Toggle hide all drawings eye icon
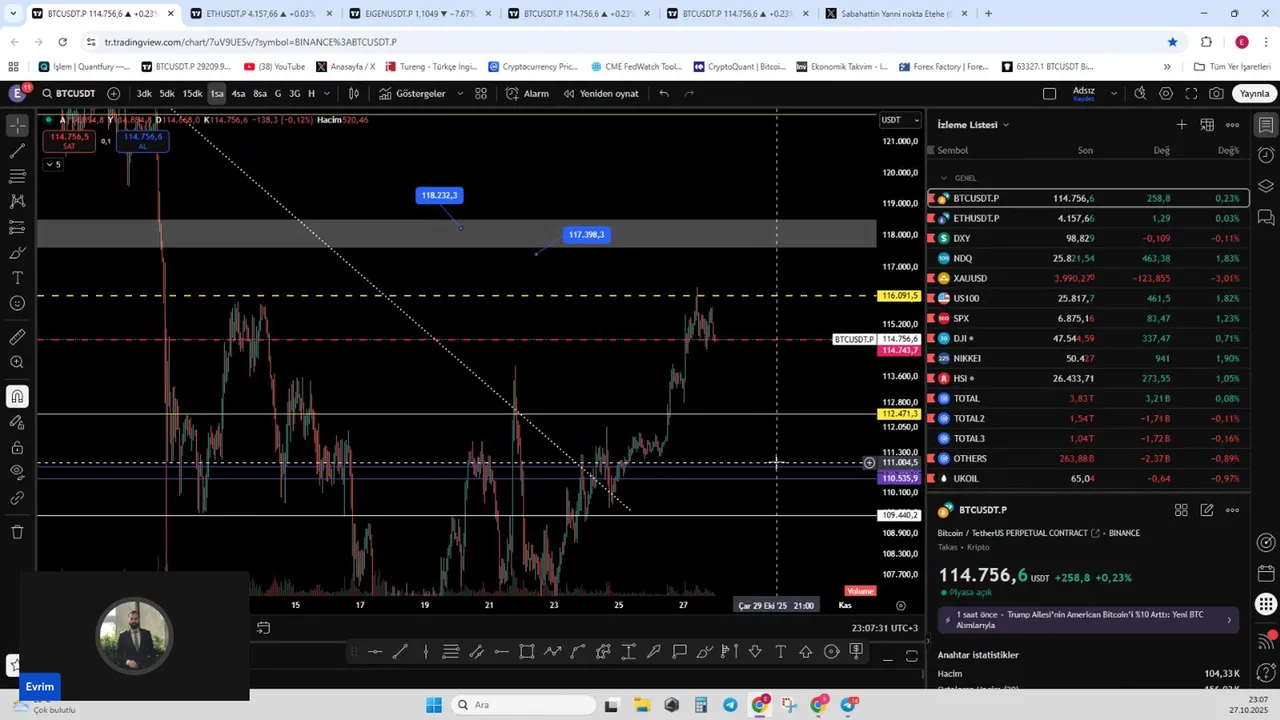The width and height of the screenshot is (1280, 720). [x=17, y=472]
